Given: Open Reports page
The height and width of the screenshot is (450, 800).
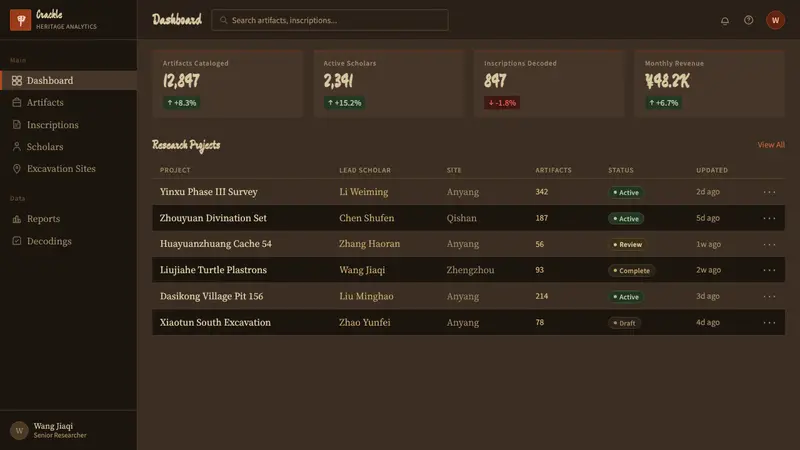Looking at the screenshot, I should pyautogui.click(x=68, y=219).
